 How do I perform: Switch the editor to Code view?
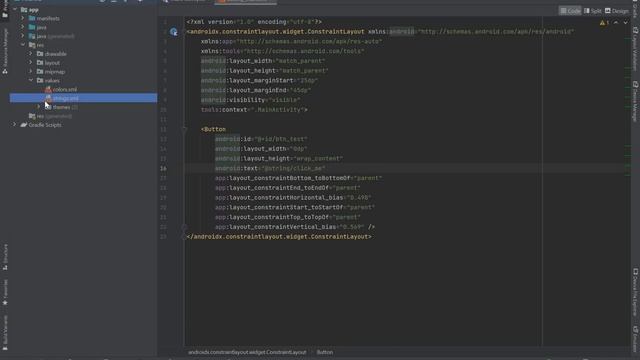pyautogui.click(x=570, y=11)
